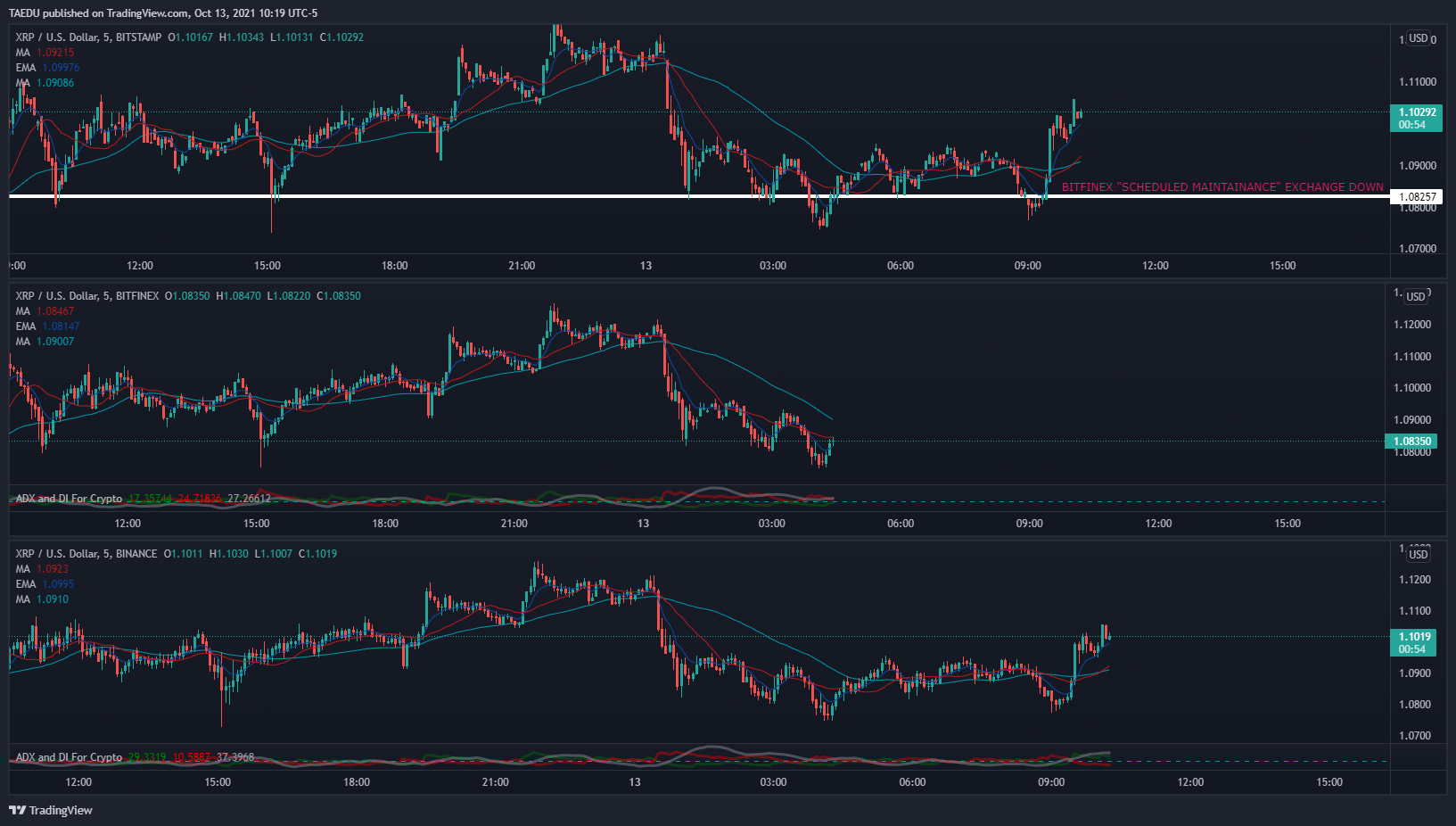The height and width of the screenshot is (826, 1456).
Task: Click the 13 date label on the BITFINEX time axis
Action: 643,524
